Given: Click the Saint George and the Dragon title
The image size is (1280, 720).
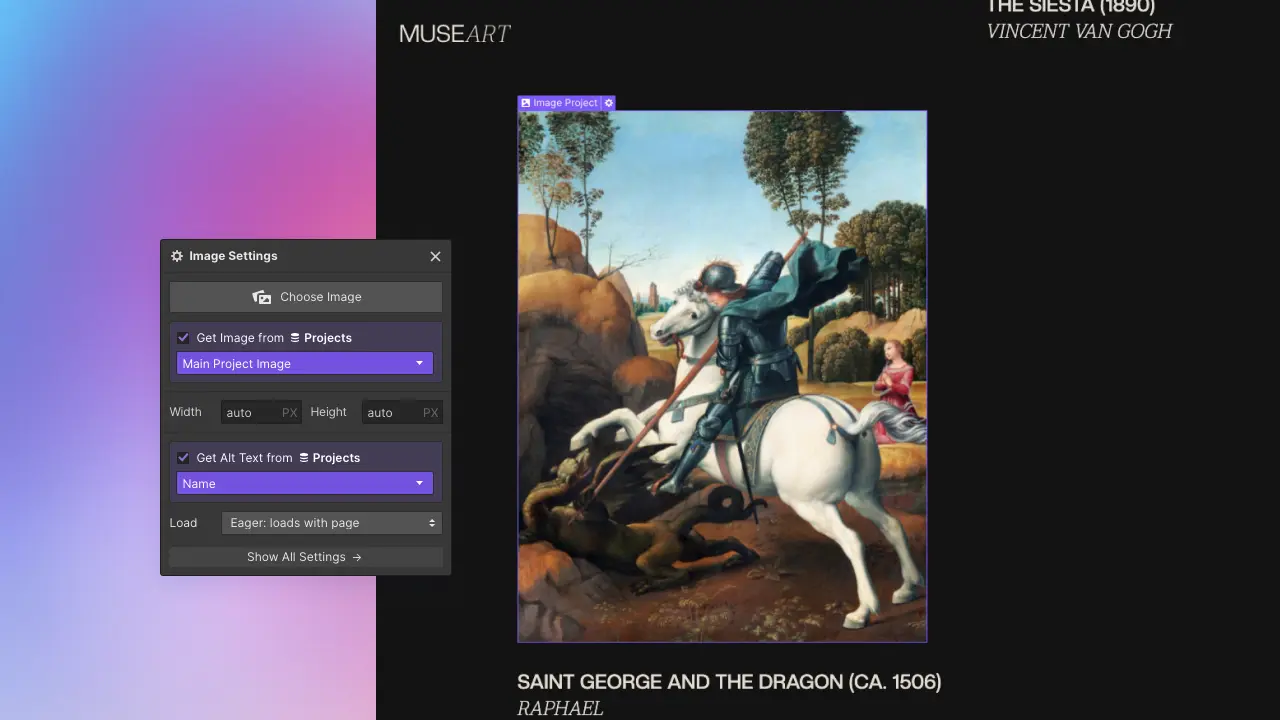Looking at the screenshot, I should pos(729,682).
